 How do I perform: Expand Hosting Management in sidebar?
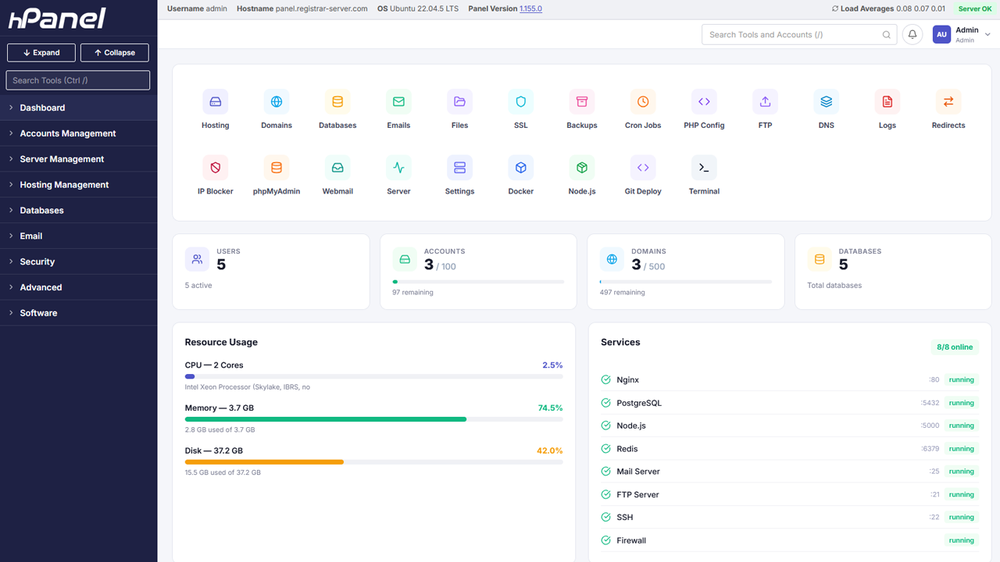click(x=78, y=184)
